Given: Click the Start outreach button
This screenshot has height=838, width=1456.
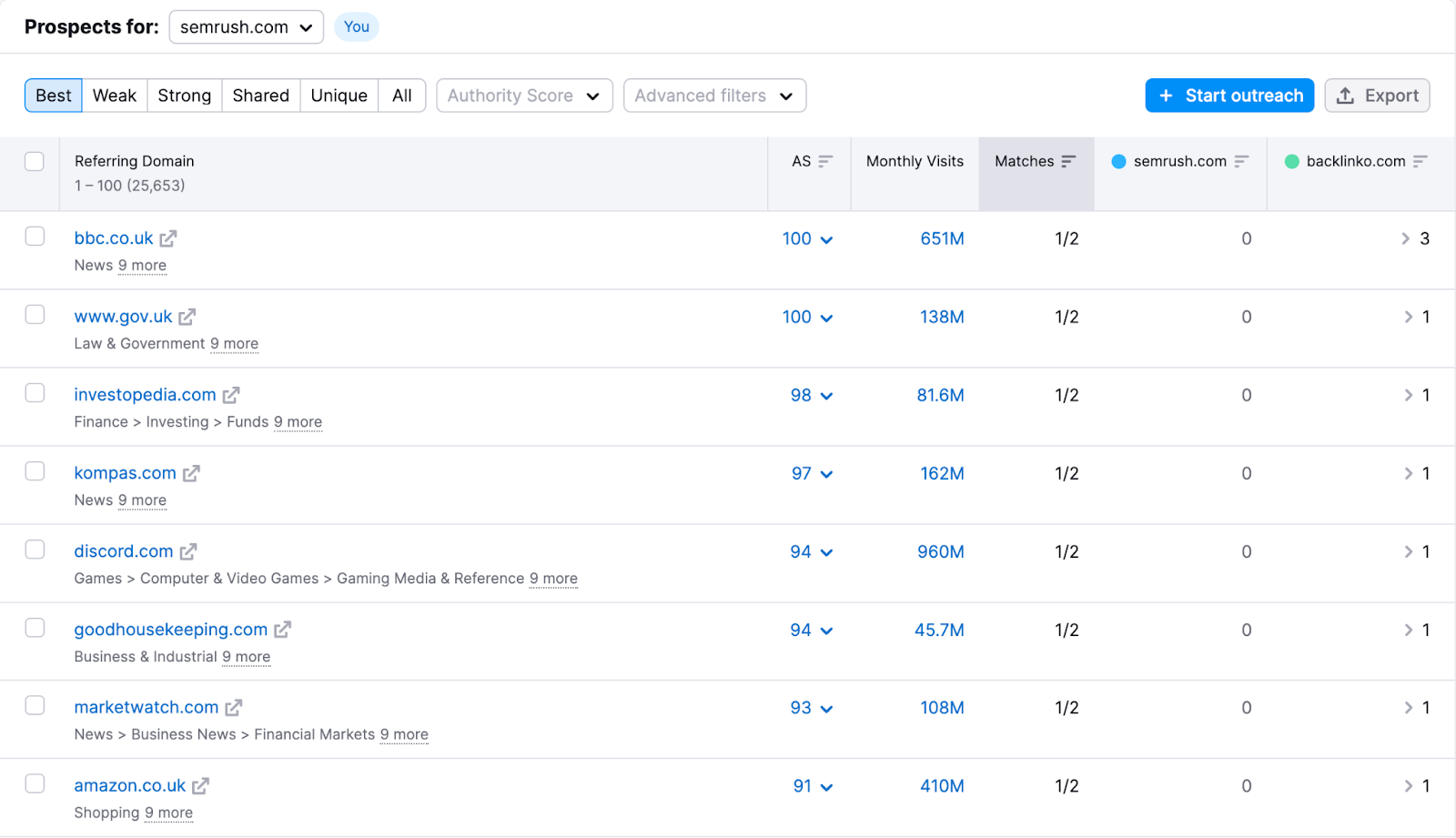Looking at the screenshot, I should click(1228, 96).
